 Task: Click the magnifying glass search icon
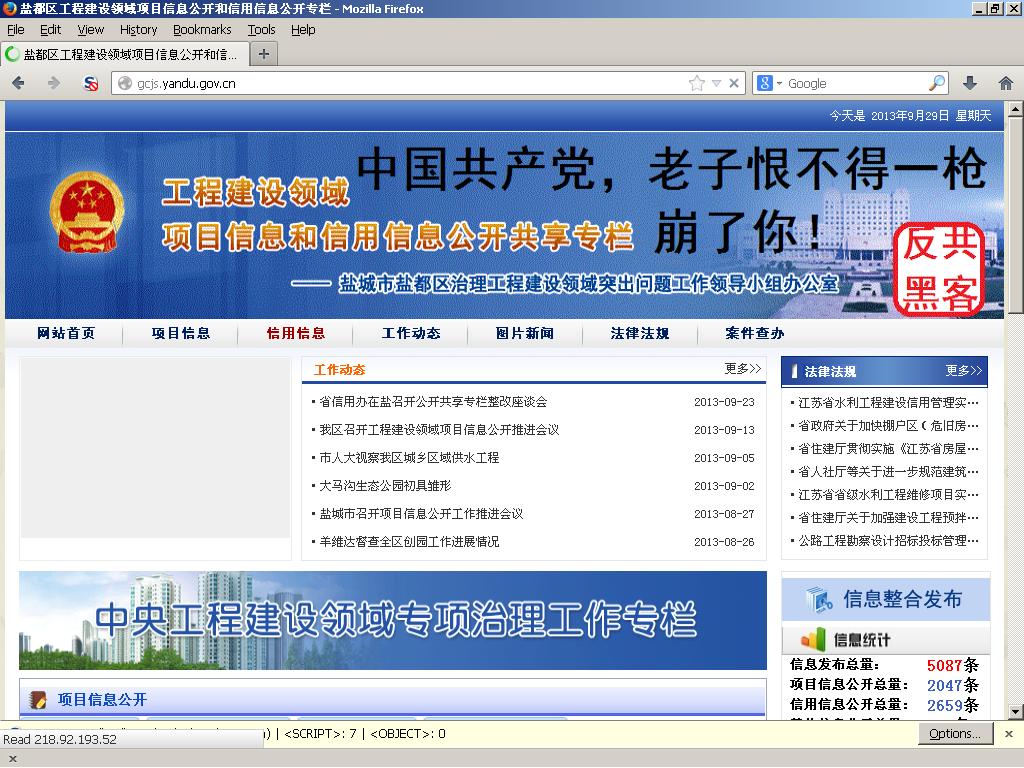936,83
